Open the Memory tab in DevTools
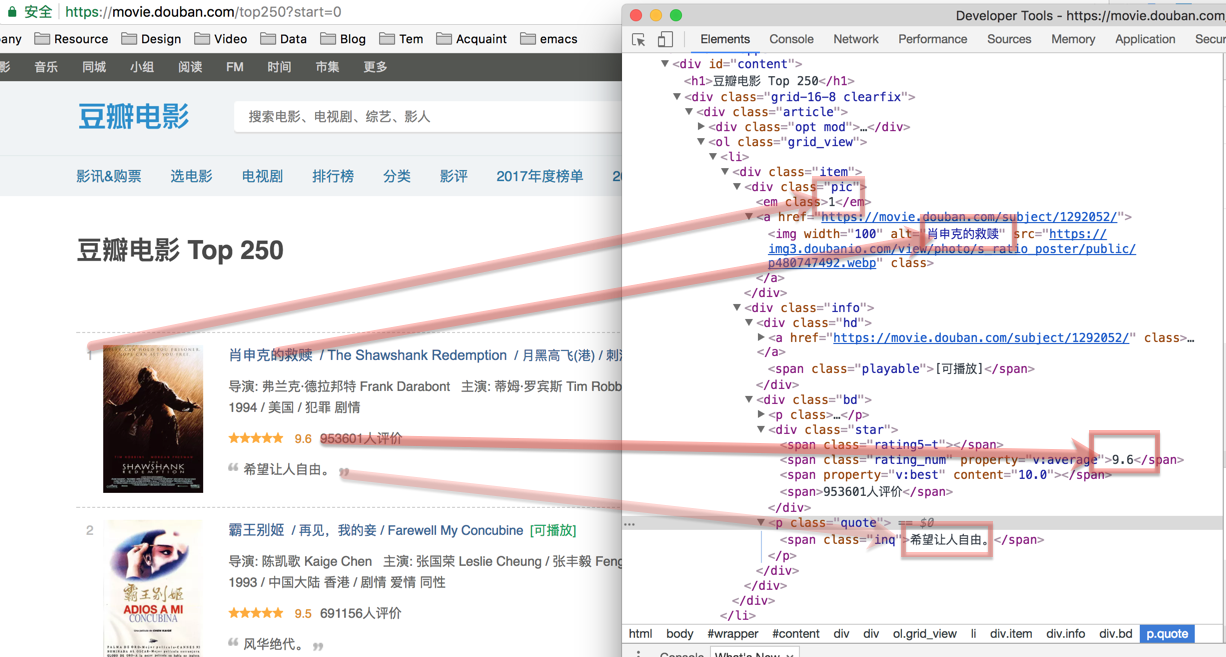Viewport: 1226px width, 657px height. [x=1073, y=40]
